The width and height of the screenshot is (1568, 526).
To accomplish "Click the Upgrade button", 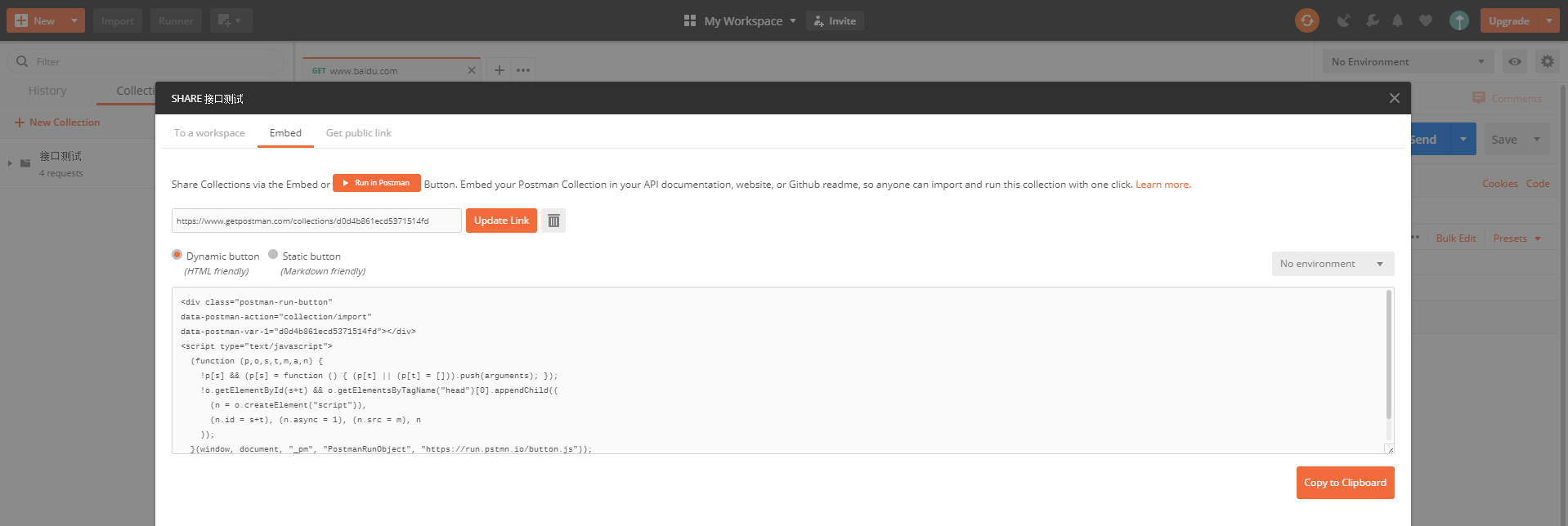I will click(1509, 20).
